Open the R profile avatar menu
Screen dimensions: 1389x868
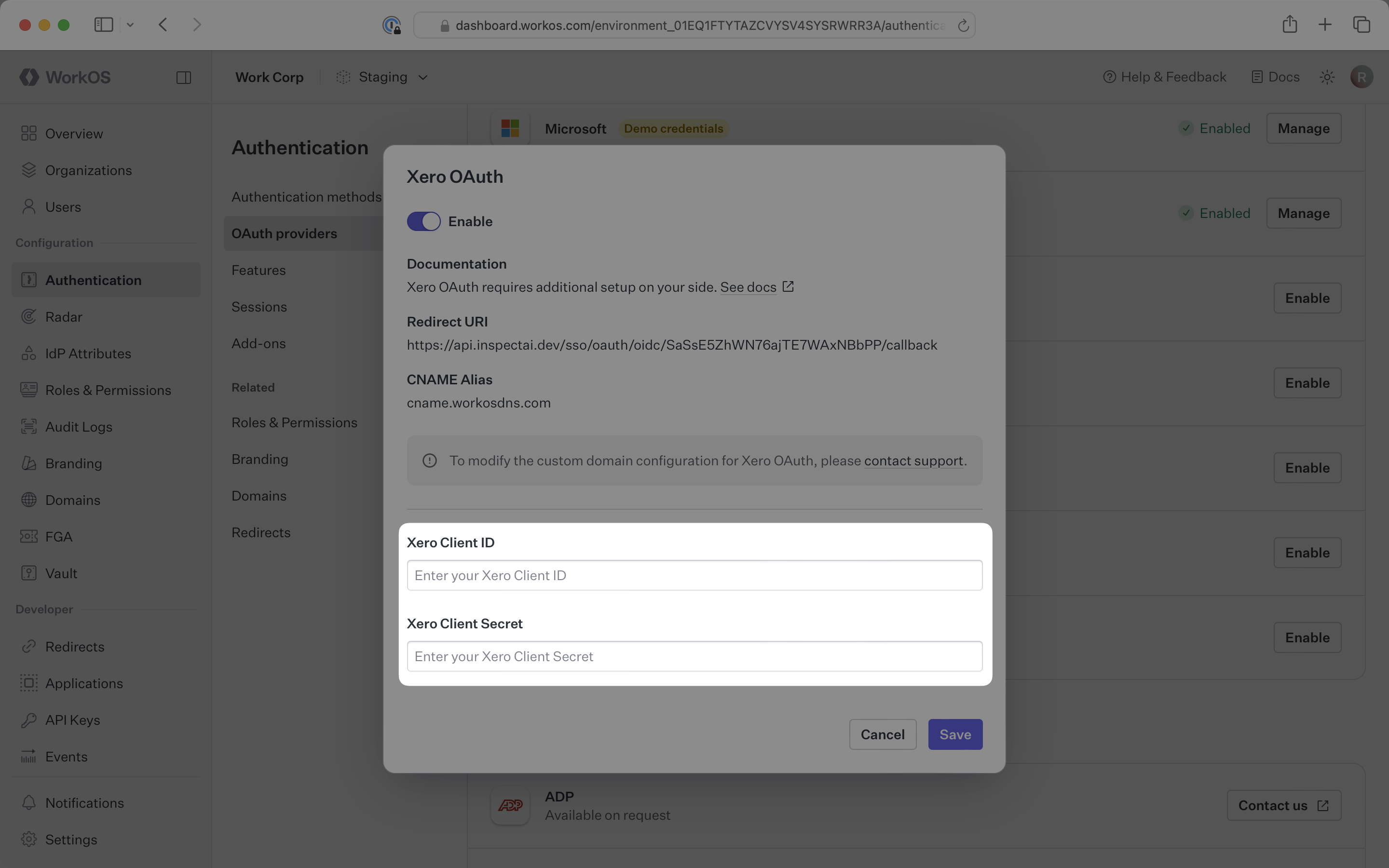(x=1362, y=76)
